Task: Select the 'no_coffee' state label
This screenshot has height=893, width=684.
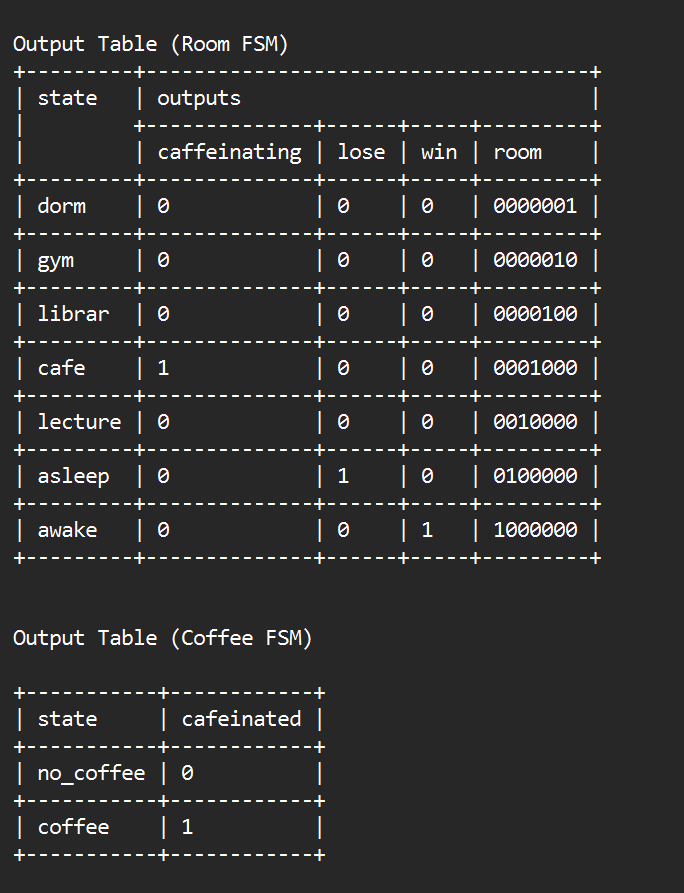Action: click(91, 773)
